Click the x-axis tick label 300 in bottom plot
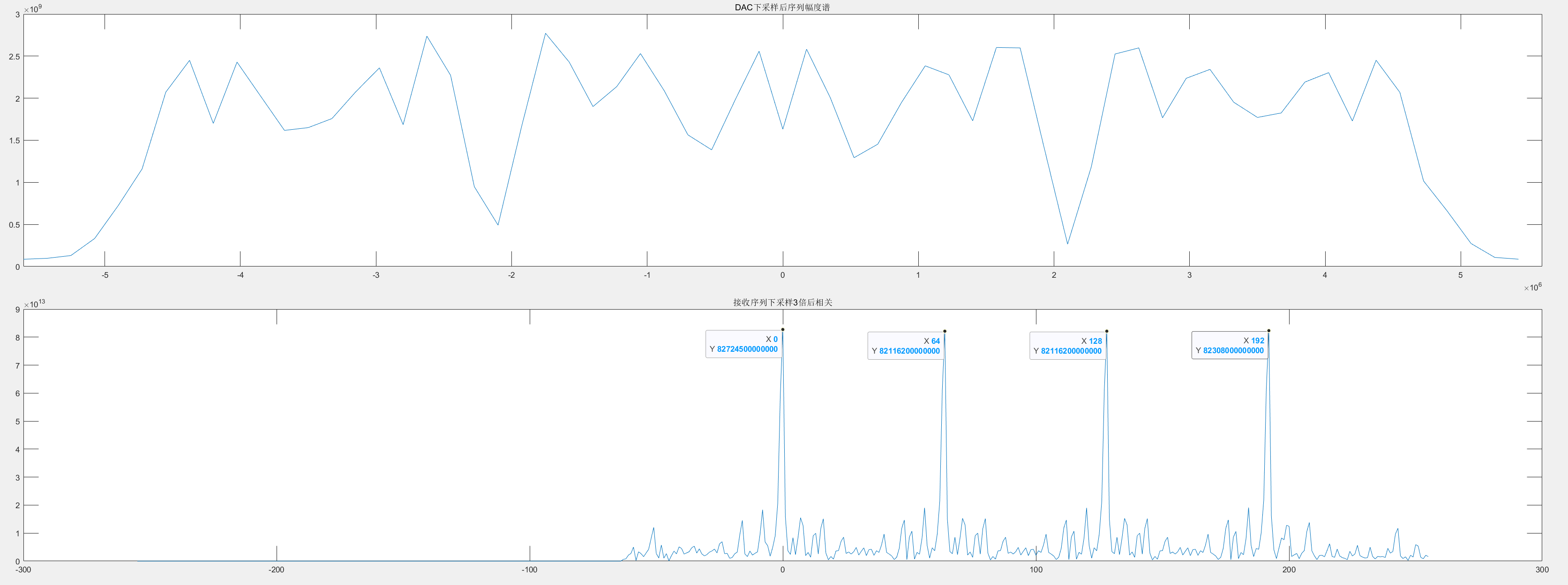 [x=1541, y=570]
